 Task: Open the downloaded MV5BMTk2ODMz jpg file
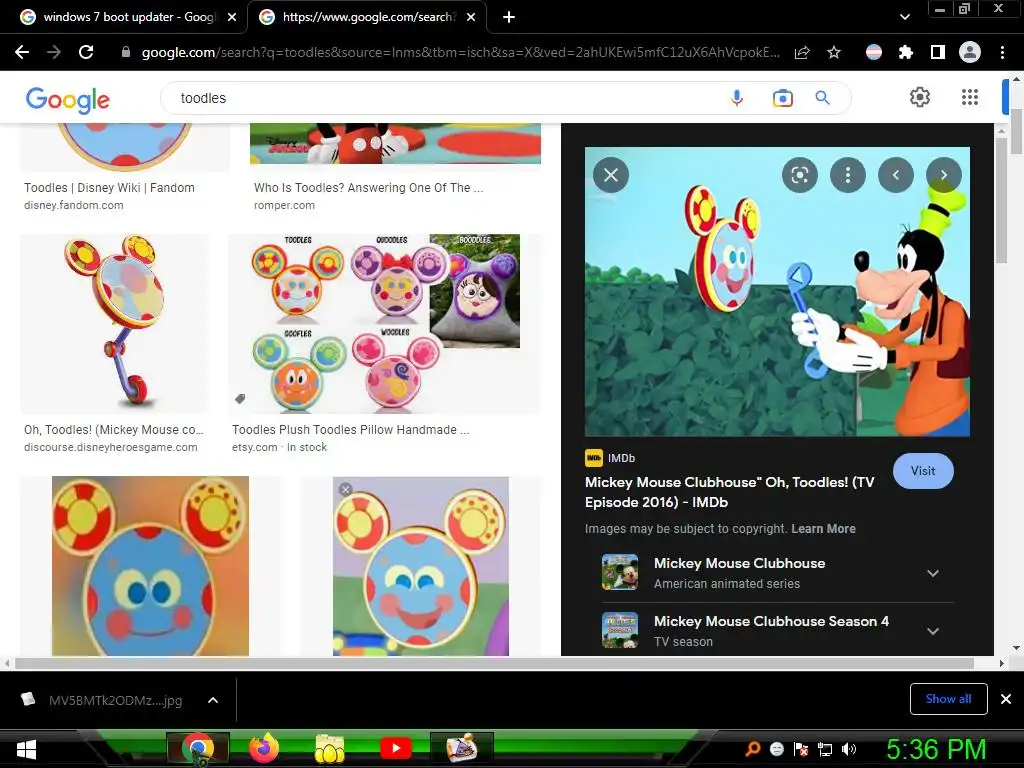[x=115, y=700]
